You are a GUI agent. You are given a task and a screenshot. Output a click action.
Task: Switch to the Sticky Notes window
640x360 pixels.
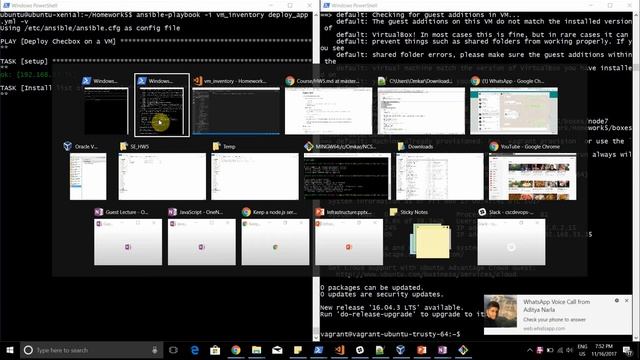click(x=430, y=237)
